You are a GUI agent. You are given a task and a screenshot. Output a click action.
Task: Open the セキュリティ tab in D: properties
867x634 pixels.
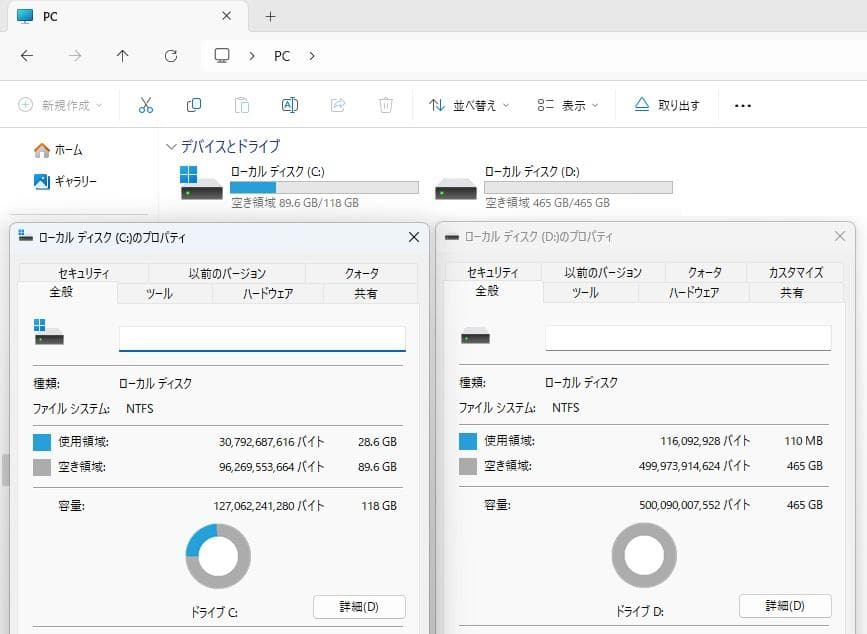(496, 271)
